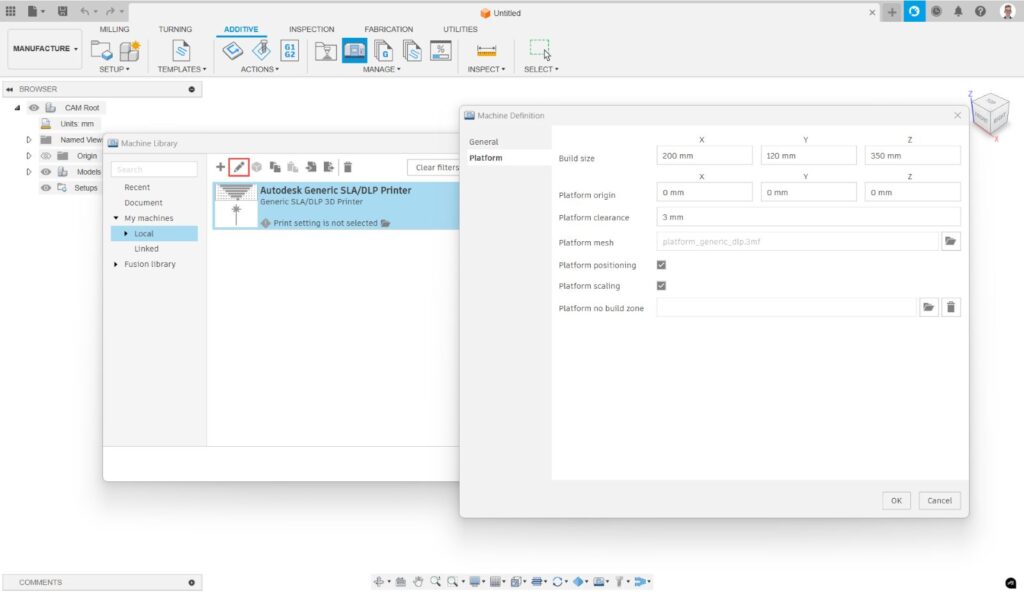
Task: Click the Simulate additive toolpath icon
Action: pyautogui.click(x=261, y=50)
